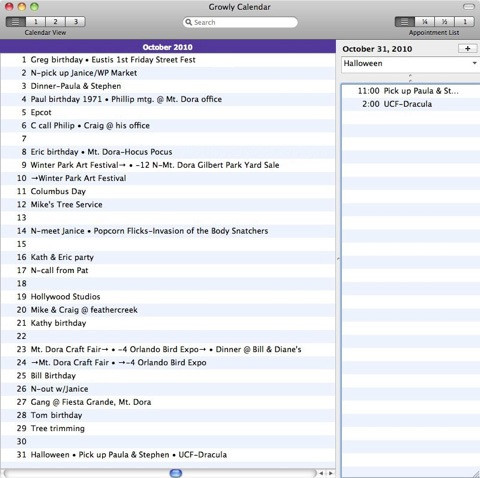Select the 1-month Calendar View button
The width and height of the screenshot is (480, 478).
[36, 22]
